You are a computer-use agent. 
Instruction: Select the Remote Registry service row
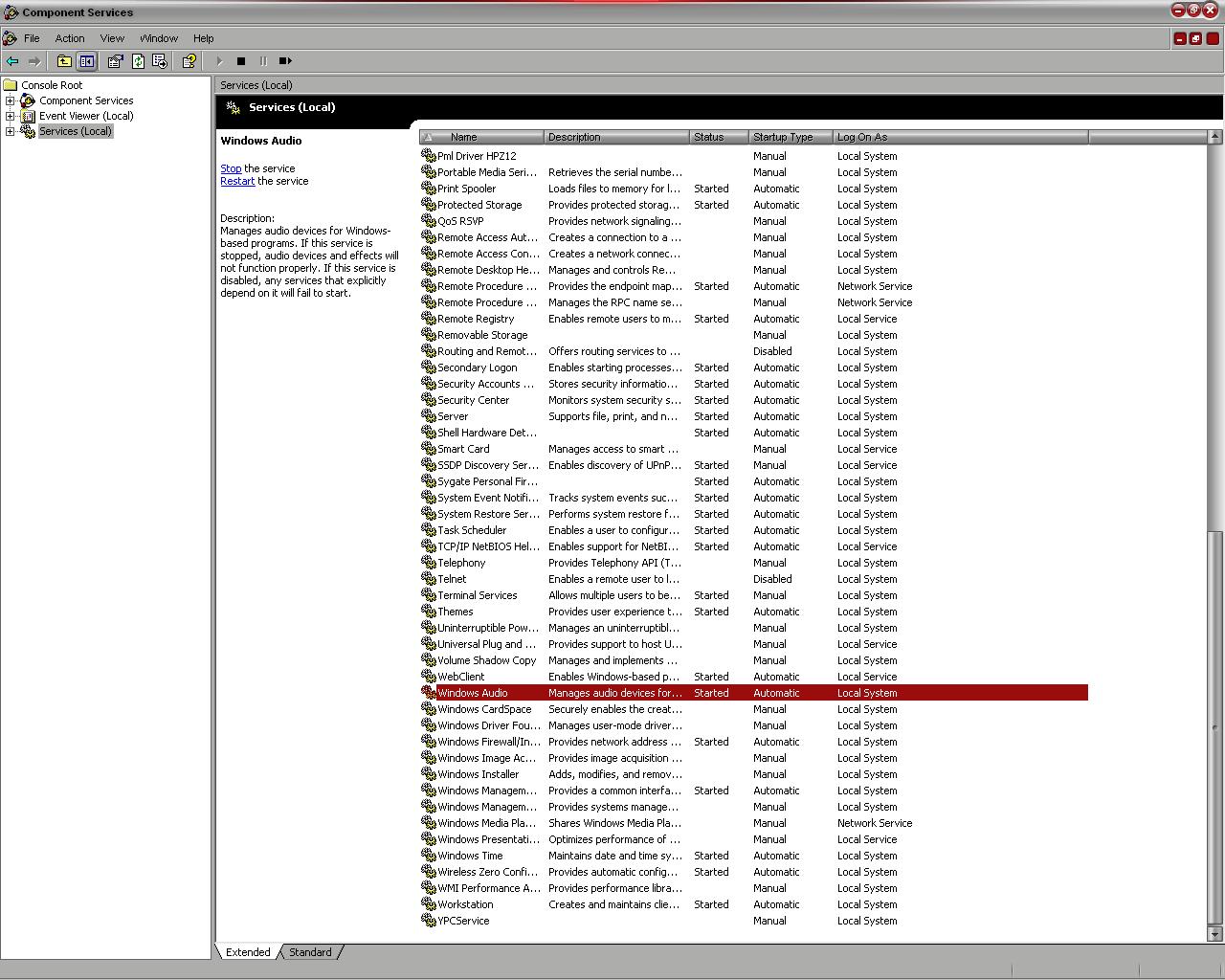753,319
